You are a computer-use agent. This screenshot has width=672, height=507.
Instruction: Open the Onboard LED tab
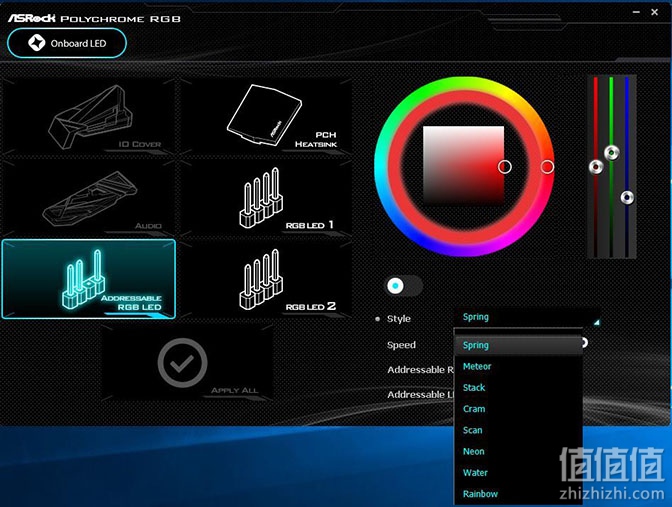[67, 43]
